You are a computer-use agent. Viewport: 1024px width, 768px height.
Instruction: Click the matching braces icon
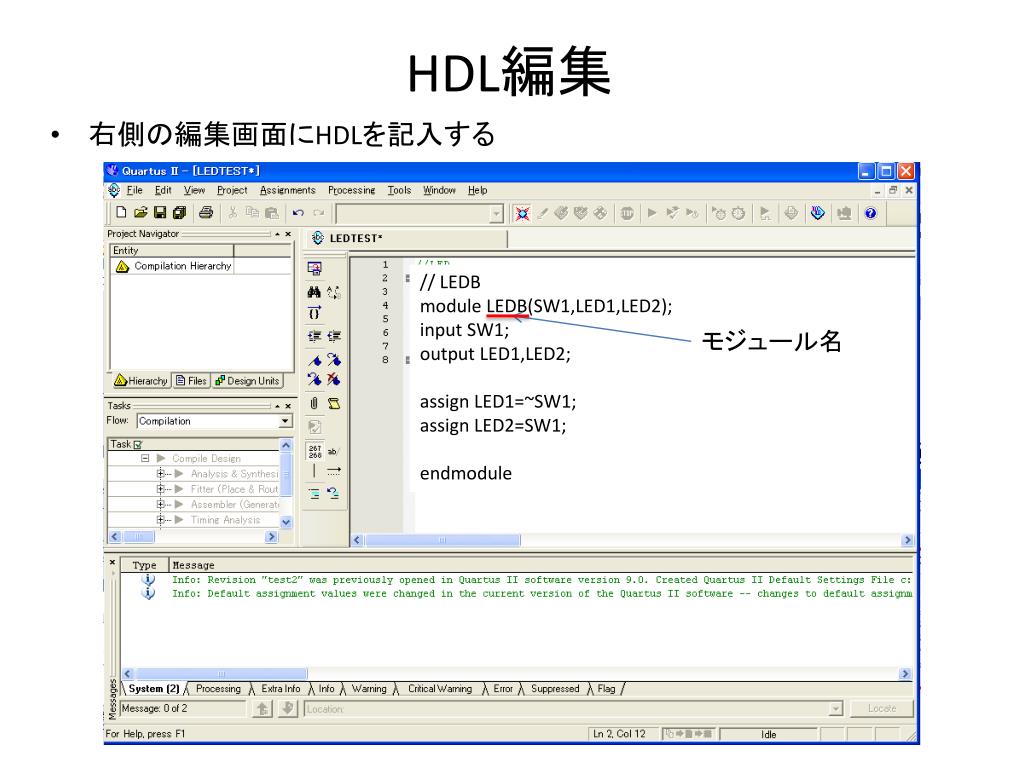[x=314, y=313]
